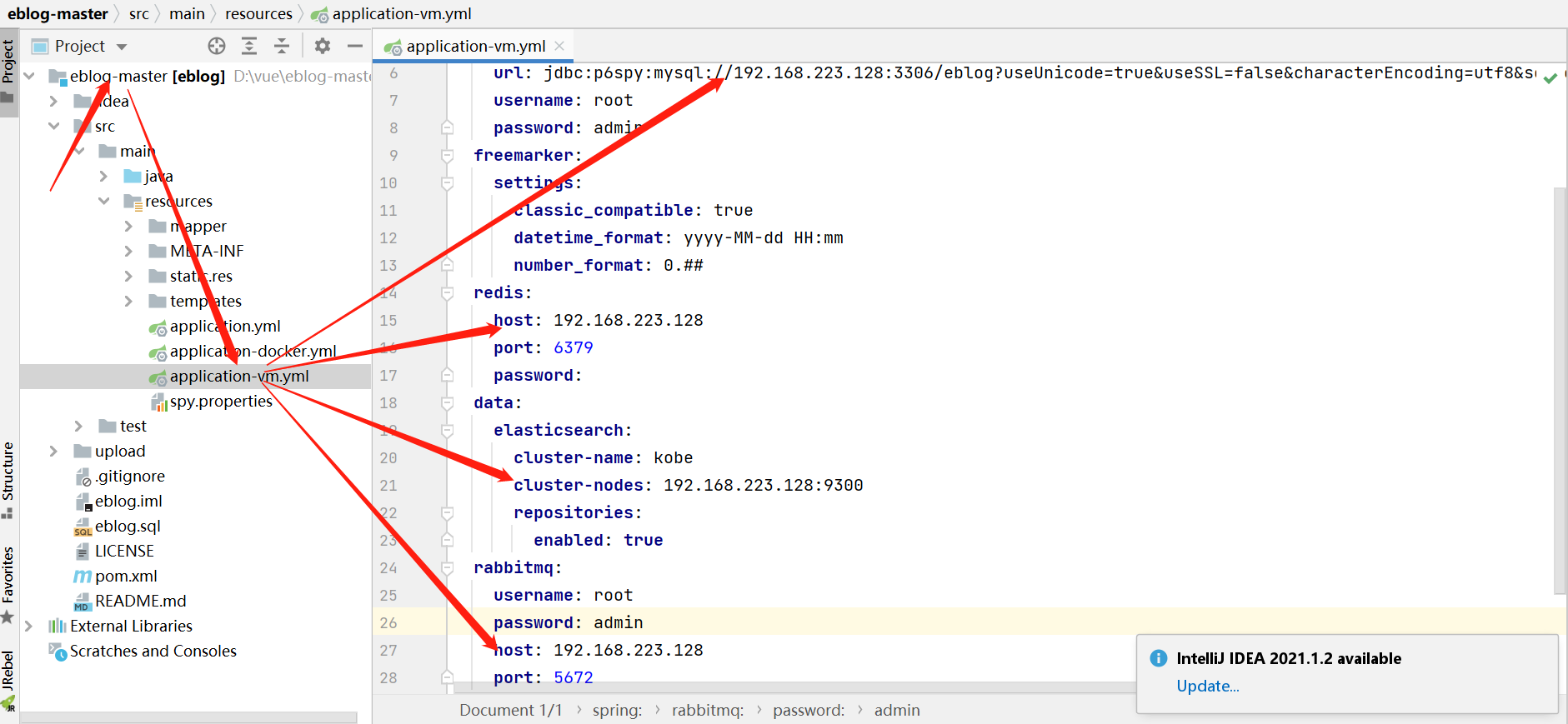Image resolution: width=1568 pixels, height=724 pixels.
Task: Select the application-vm.yml editor tab
Action: pyautogui.click(x=473, y=46)
